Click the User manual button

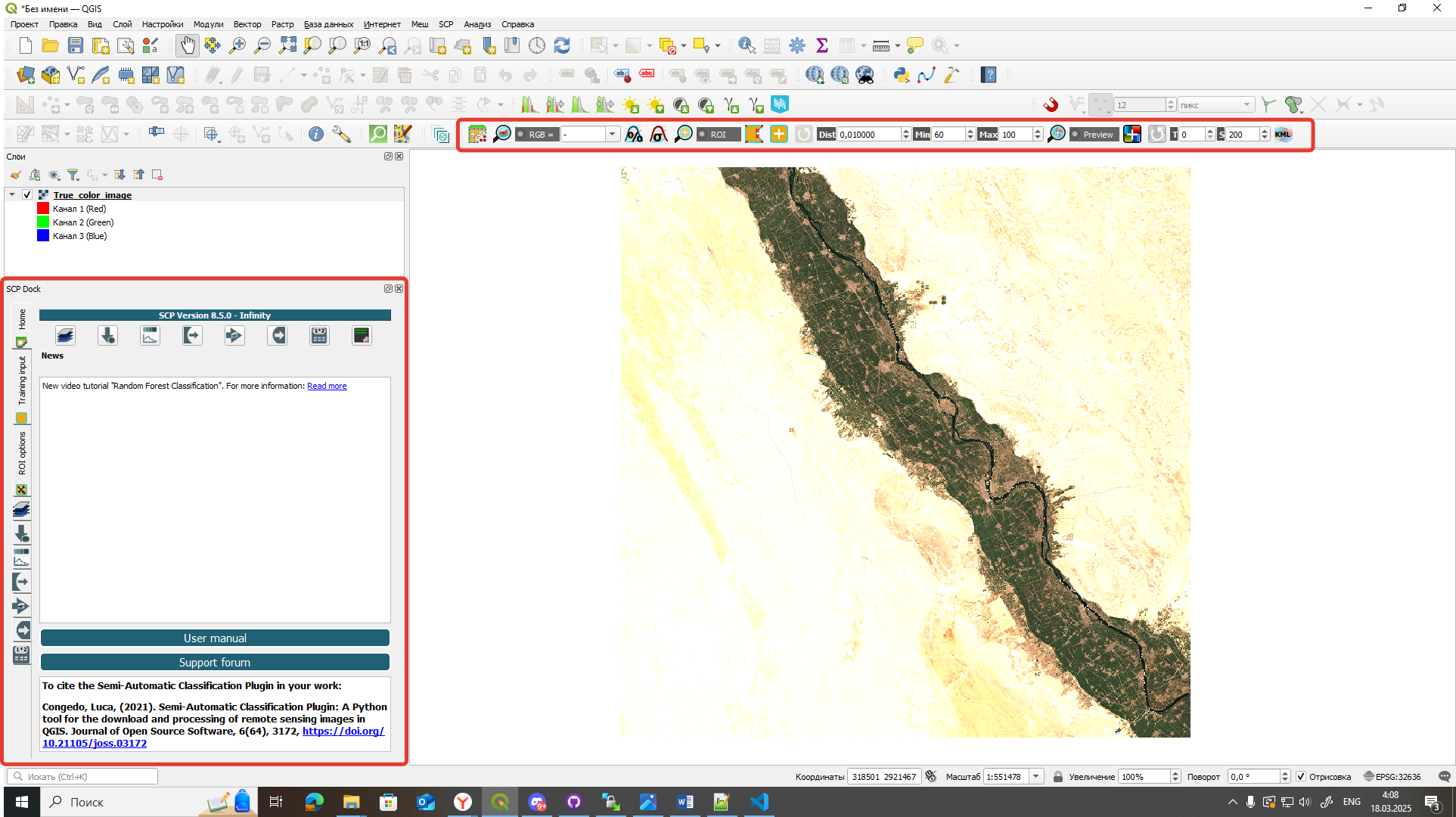pyautogui.click(x=215, y=638)
